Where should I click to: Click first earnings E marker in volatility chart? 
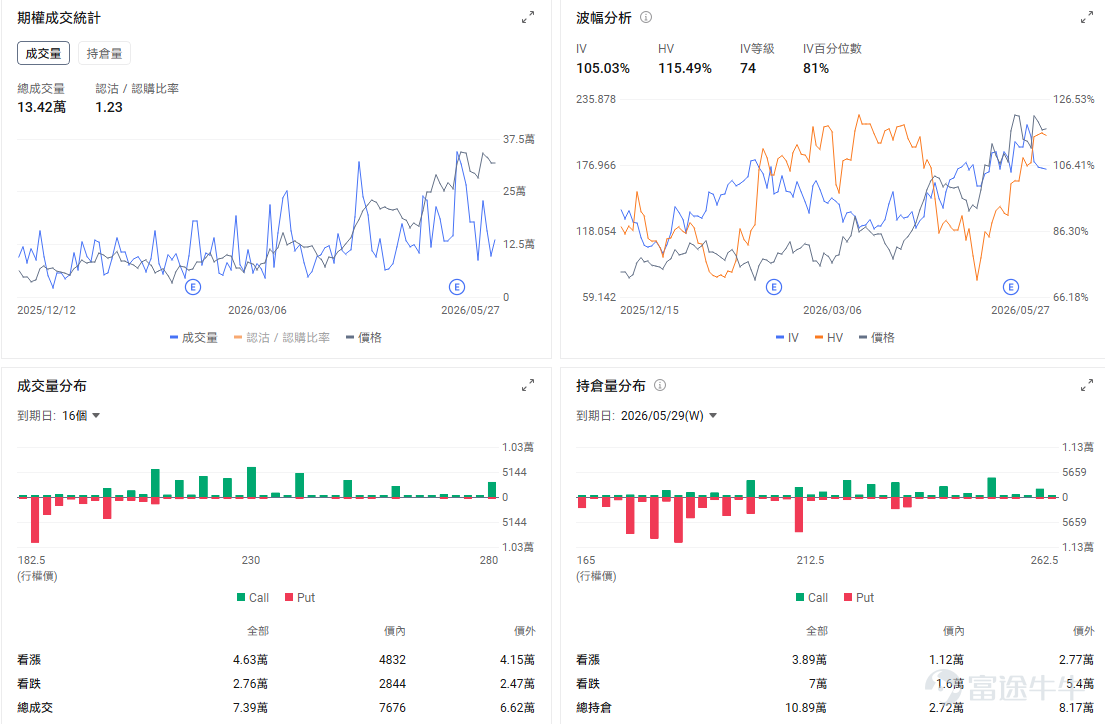coord(774,287)
